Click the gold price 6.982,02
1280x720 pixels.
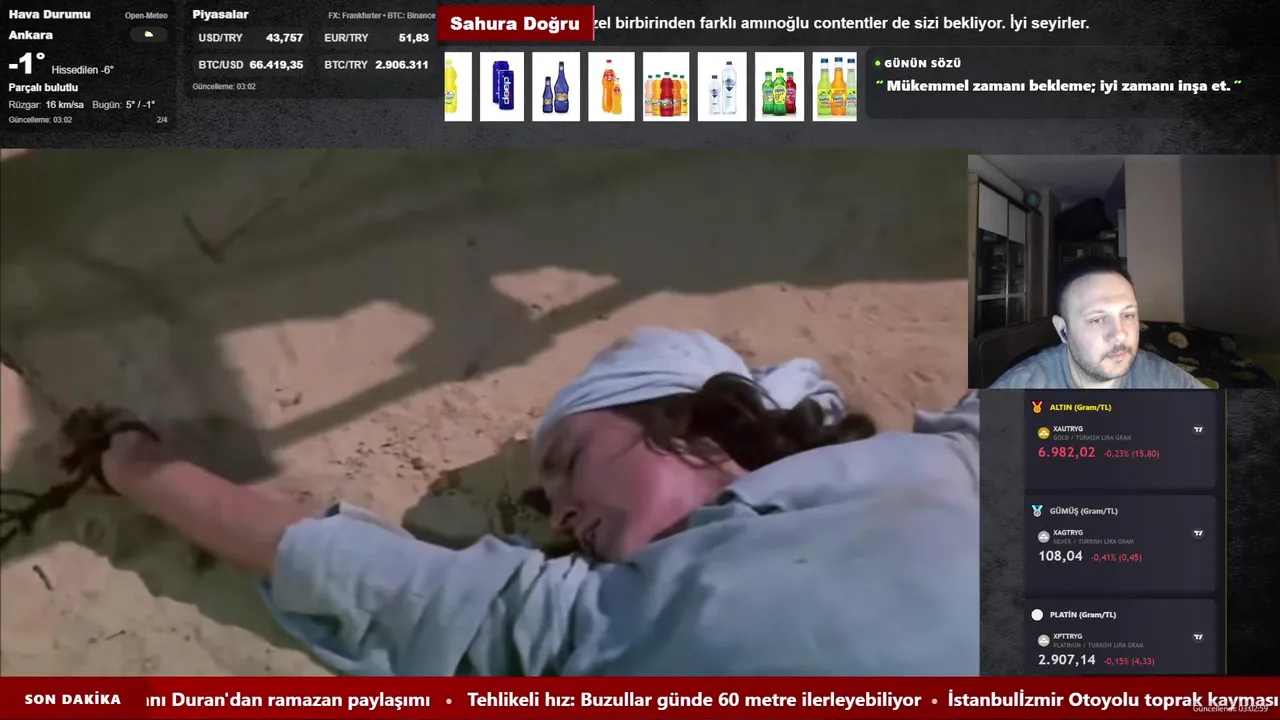pos(1067,453)
